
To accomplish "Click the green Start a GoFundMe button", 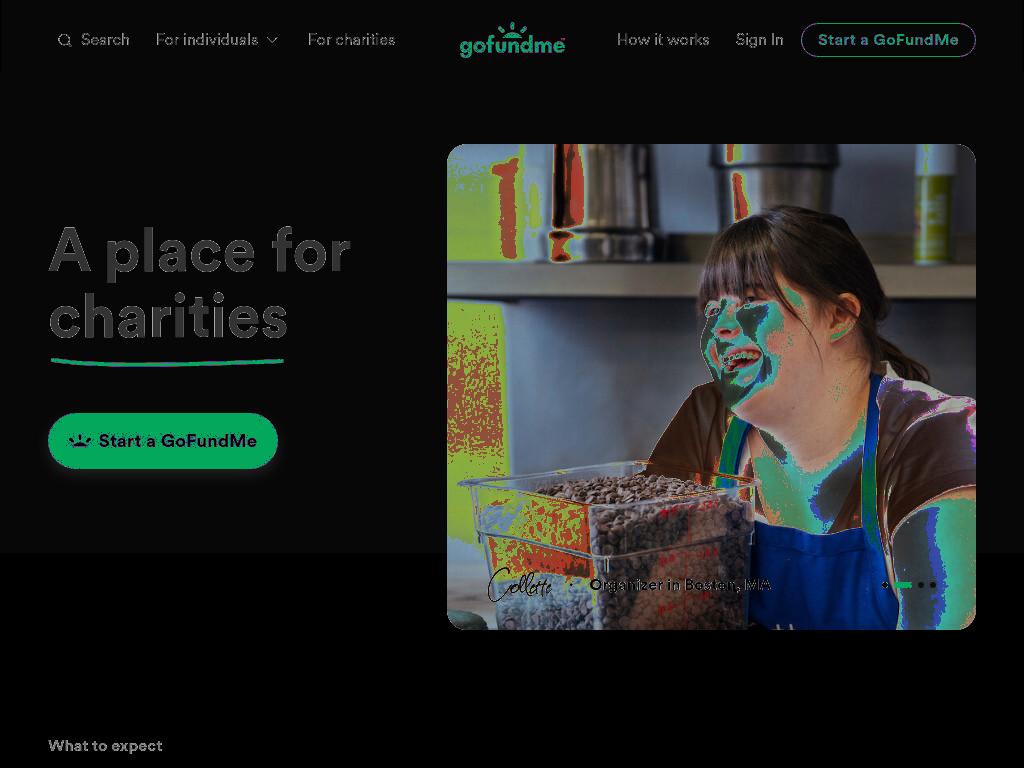I will pyautogui.click(x=163, y=441).
